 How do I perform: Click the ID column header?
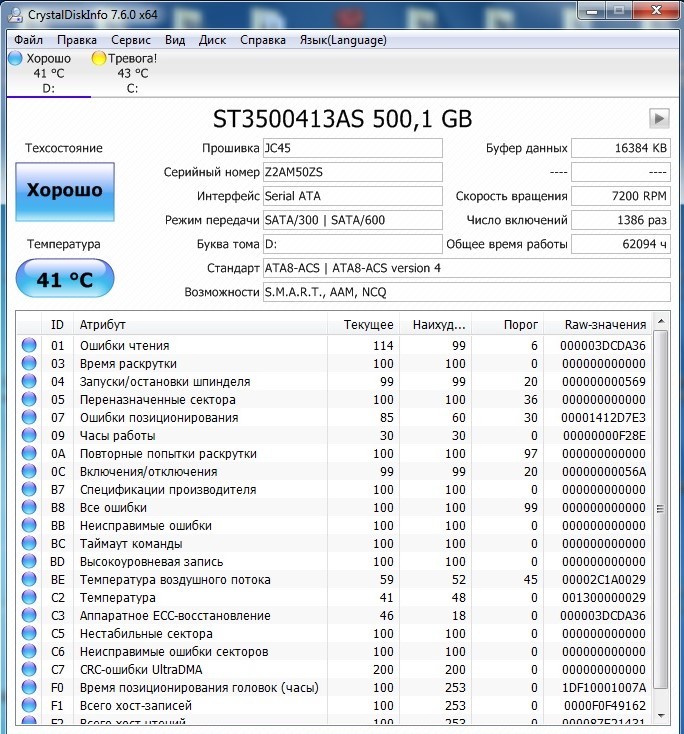pos(57,324)
